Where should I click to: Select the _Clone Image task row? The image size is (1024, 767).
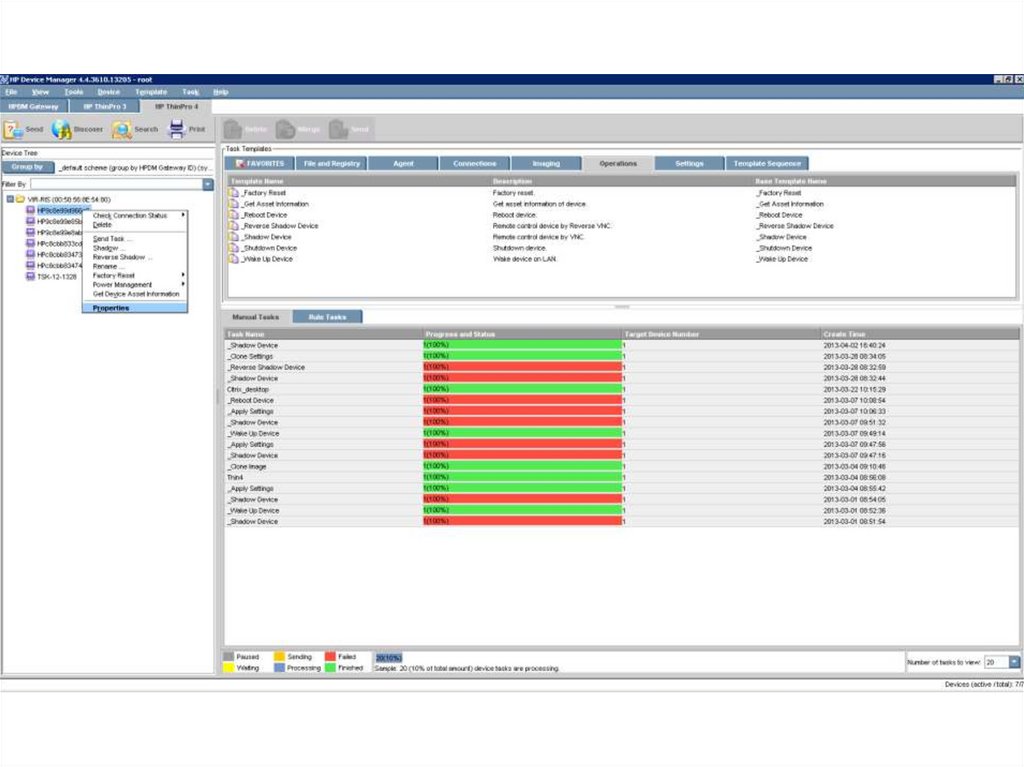click(621, 466)
